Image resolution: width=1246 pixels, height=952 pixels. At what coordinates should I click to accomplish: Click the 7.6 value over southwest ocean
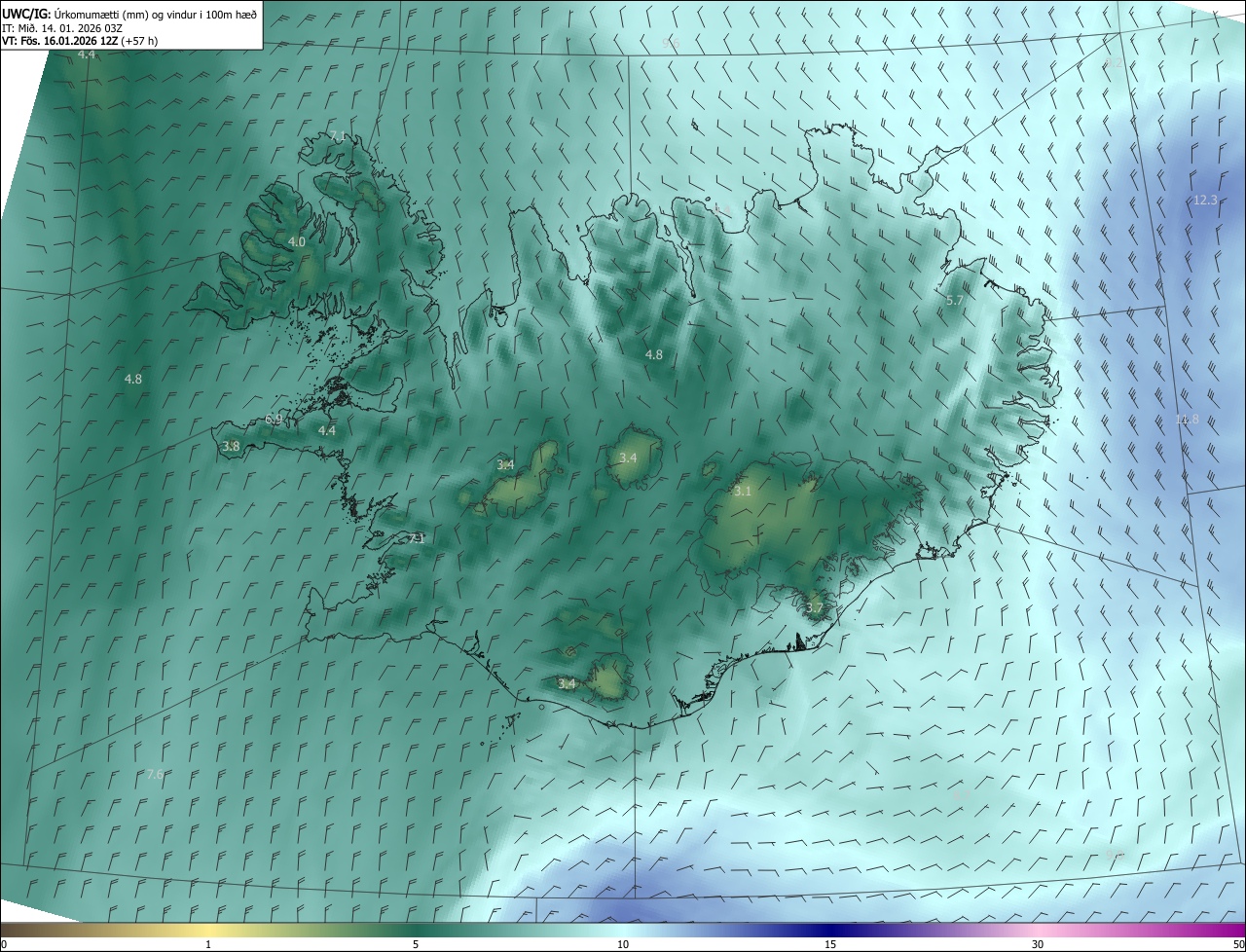click(x=155, y=775)
